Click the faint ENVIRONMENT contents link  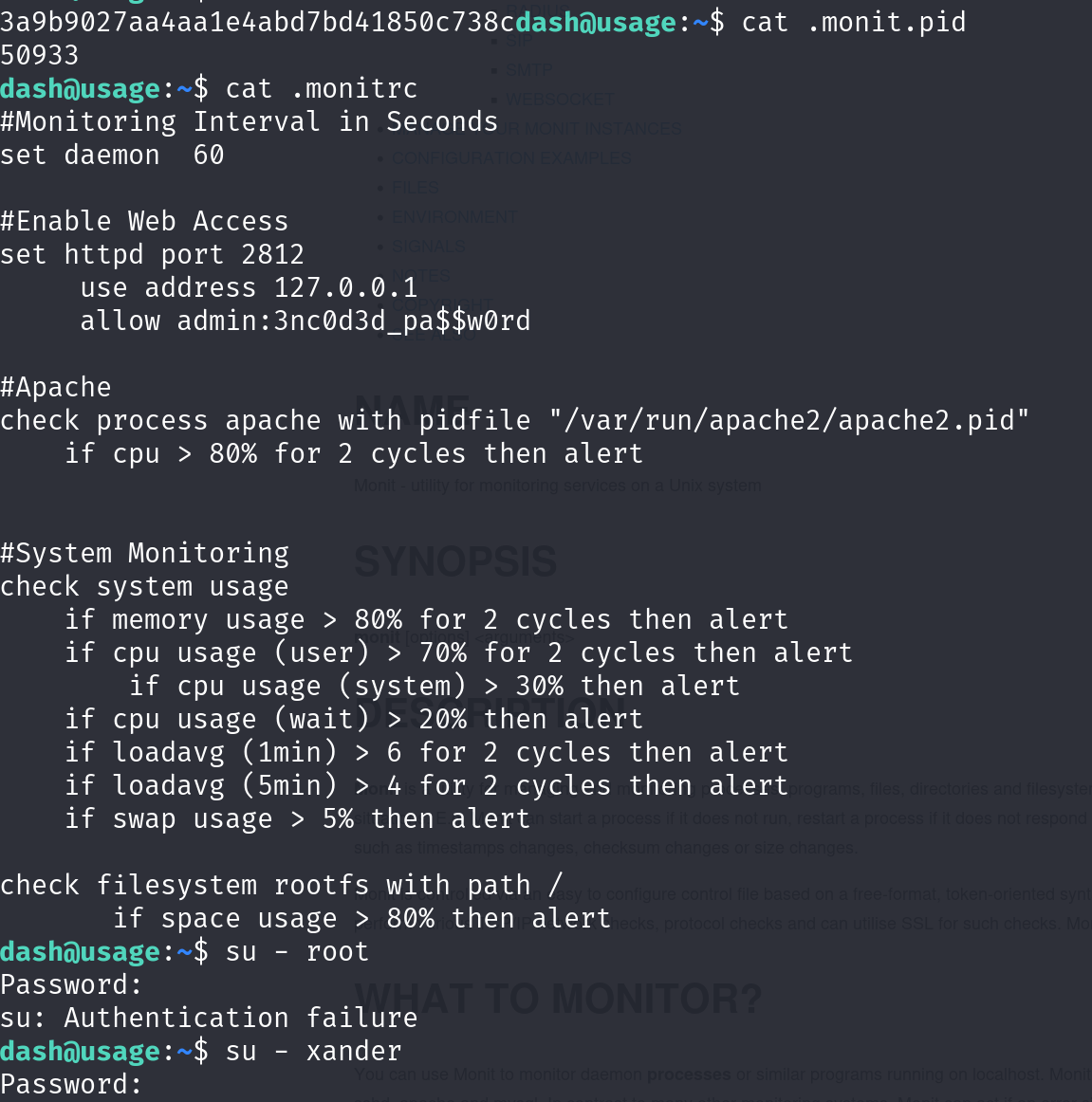454,217
